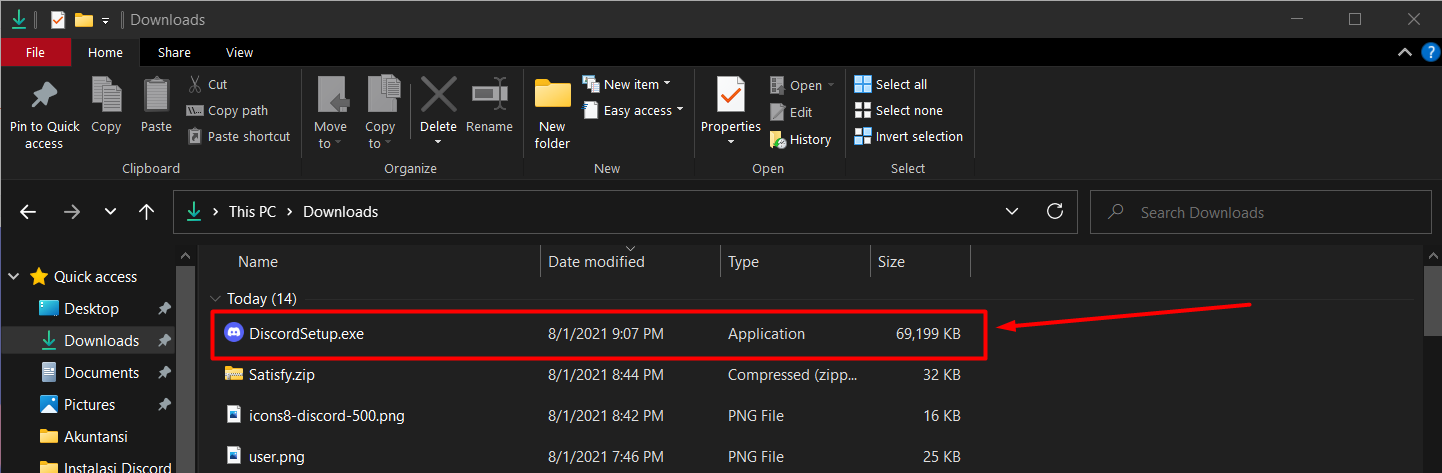Open the File ribbon tab
Viewport: 1442px width, 473px height.
[x=35, y=53]
